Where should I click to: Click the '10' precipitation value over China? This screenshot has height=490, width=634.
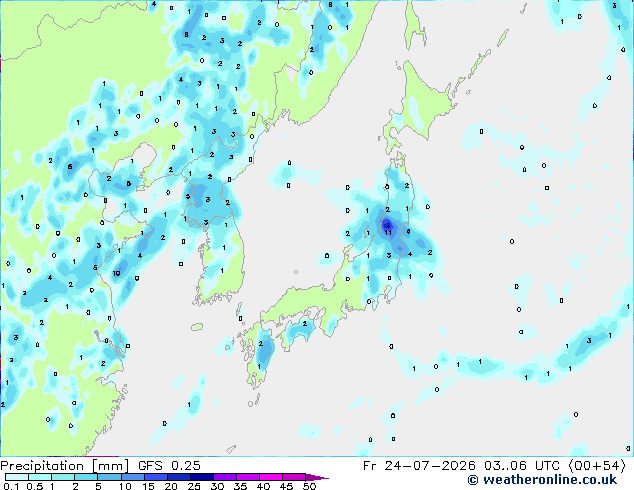116,273
